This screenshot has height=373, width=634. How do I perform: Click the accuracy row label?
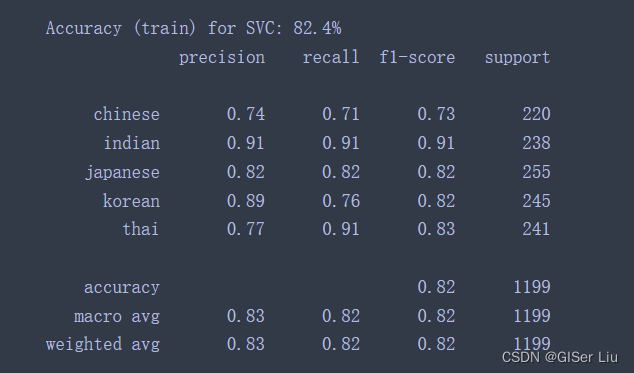click(x=122, y=288)
